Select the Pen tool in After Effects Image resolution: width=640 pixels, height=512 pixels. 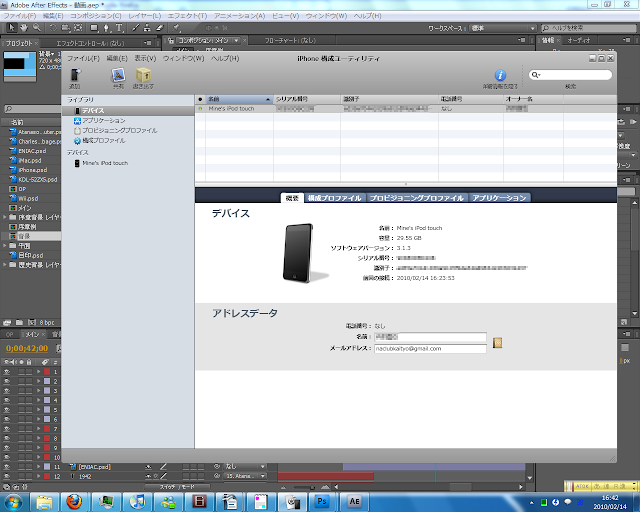tap(107, 28)
